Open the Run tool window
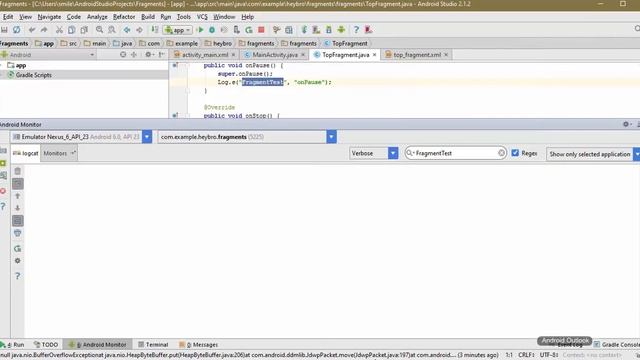Screen dimensions: 640x360 coord(13,344)
